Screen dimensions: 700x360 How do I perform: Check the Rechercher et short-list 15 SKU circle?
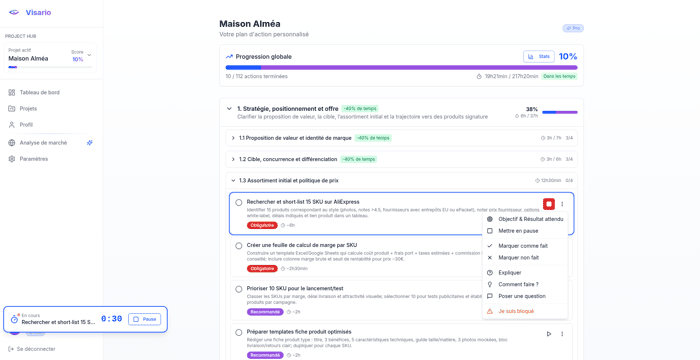tap(238, 202)
